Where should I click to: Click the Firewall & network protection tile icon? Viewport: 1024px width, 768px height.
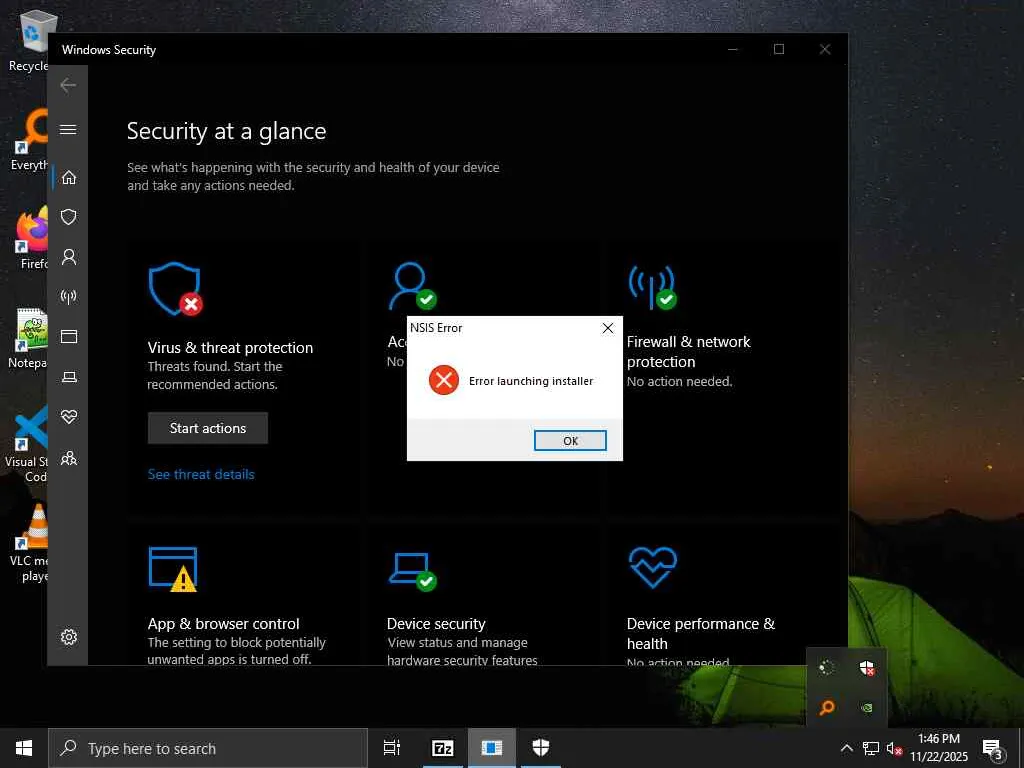[652, 287]
